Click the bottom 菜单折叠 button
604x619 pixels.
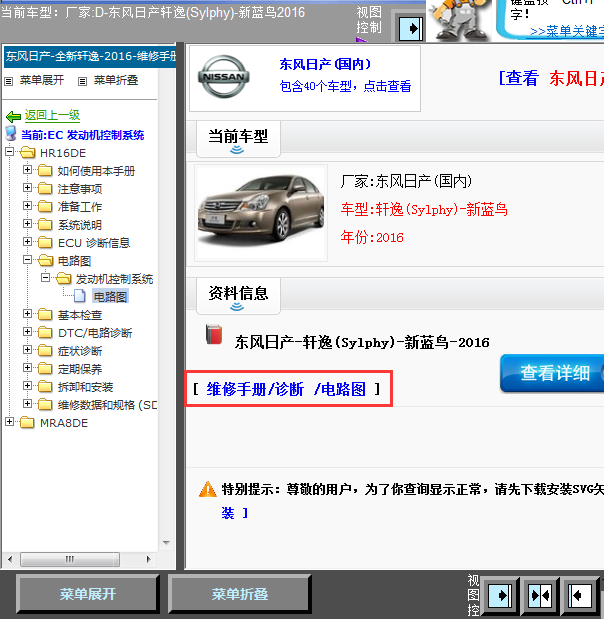[x=240, y=594]
